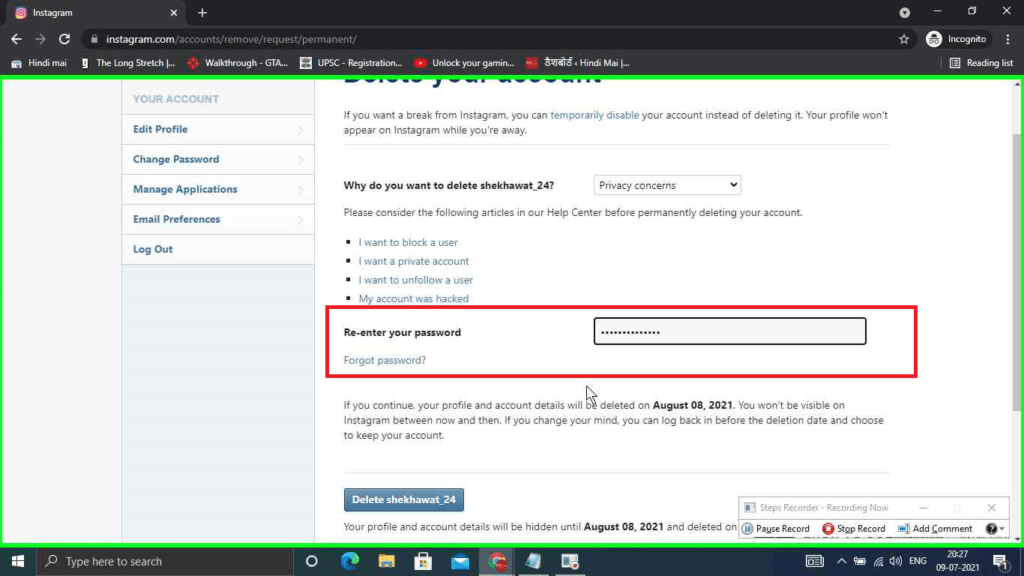Show hidden system tray icons
1024x576 pixels.
[x=841, y=561]
